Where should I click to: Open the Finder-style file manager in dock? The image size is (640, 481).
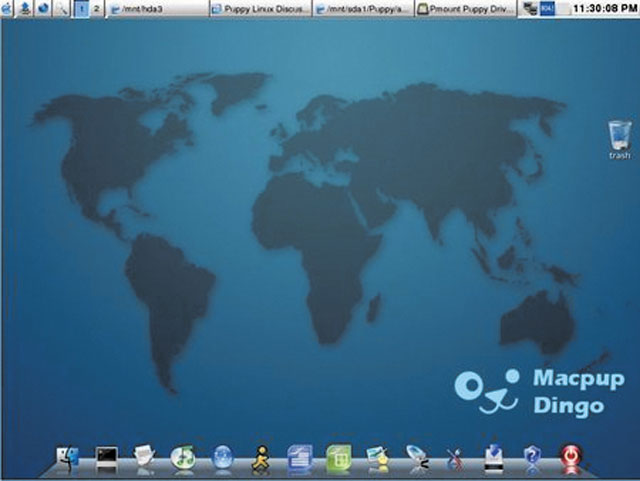pos(67,458)
